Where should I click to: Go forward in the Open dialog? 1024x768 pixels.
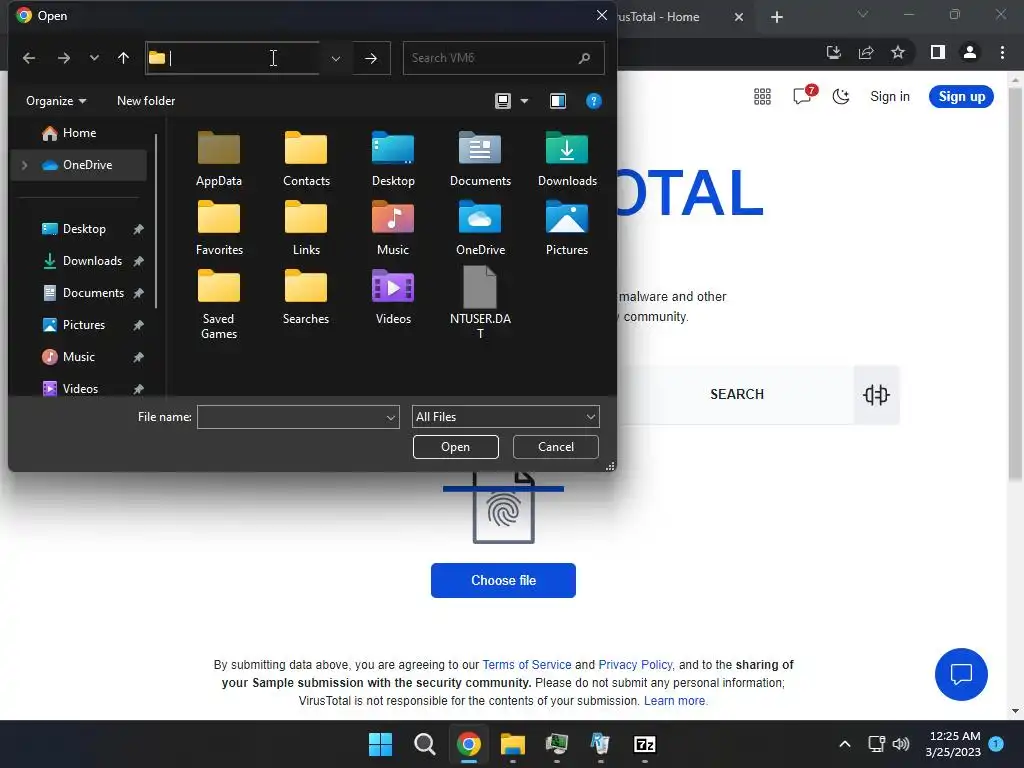pyautogui.click(x=63, y=58)
